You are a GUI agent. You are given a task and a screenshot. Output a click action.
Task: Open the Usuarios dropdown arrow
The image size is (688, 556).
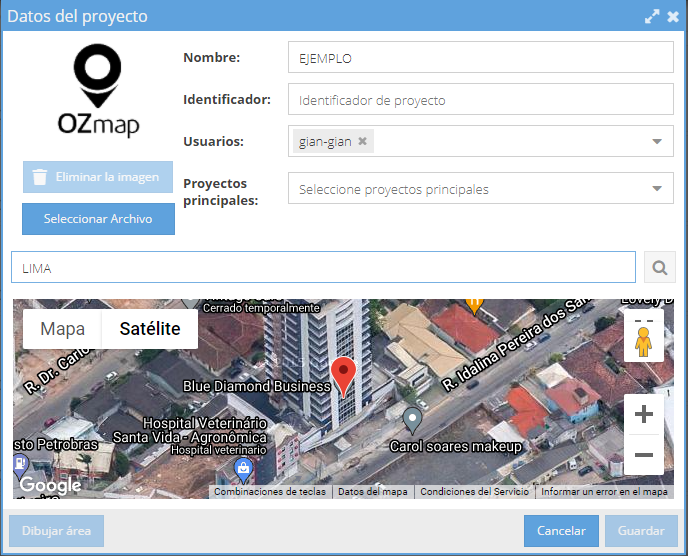pyautogui.click(x=657, y=141)
